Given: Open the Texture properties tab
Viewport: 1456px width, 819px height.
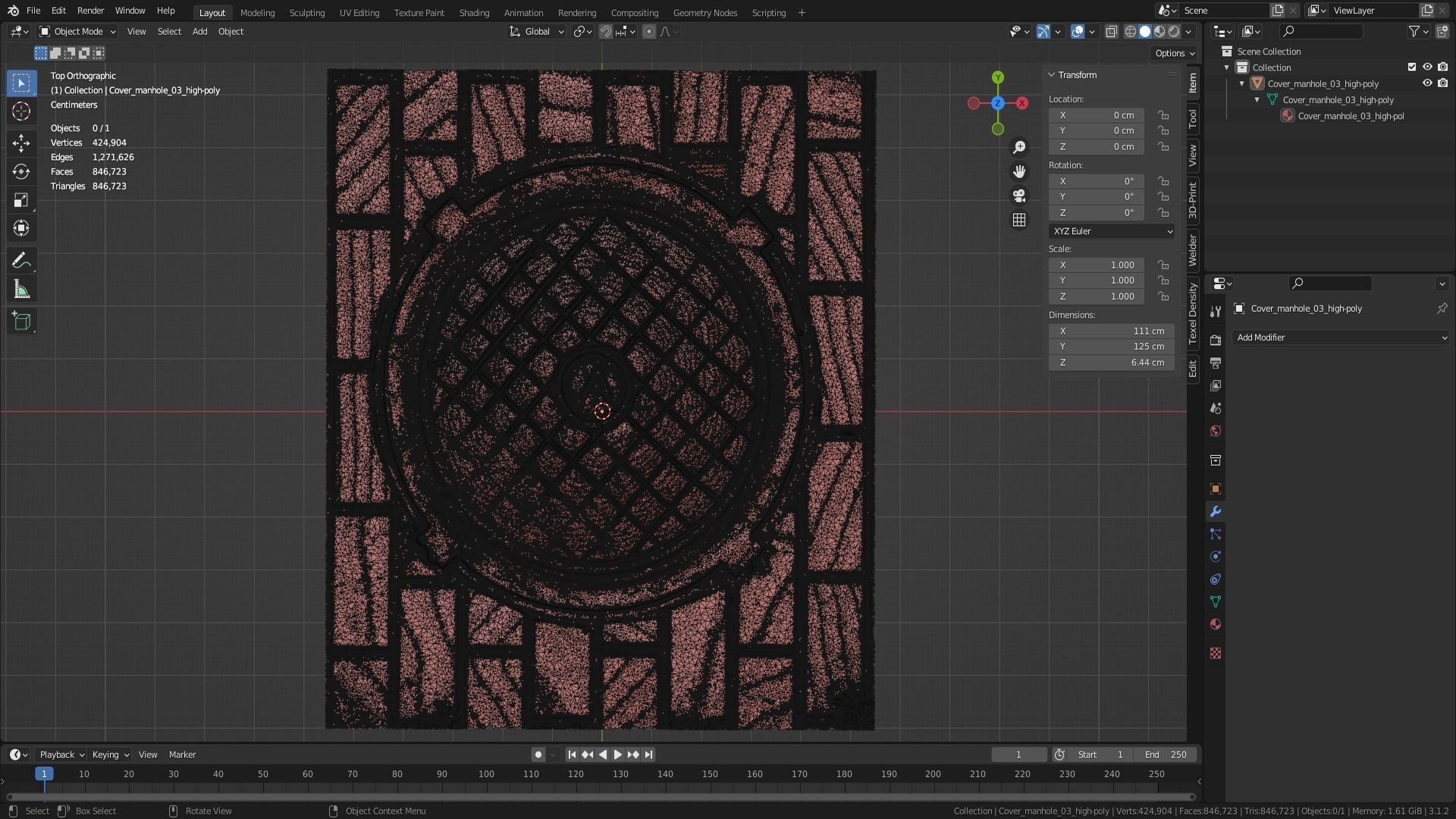Looking at the screenshot, I should pyautogui.click(x=1216, y=653).
